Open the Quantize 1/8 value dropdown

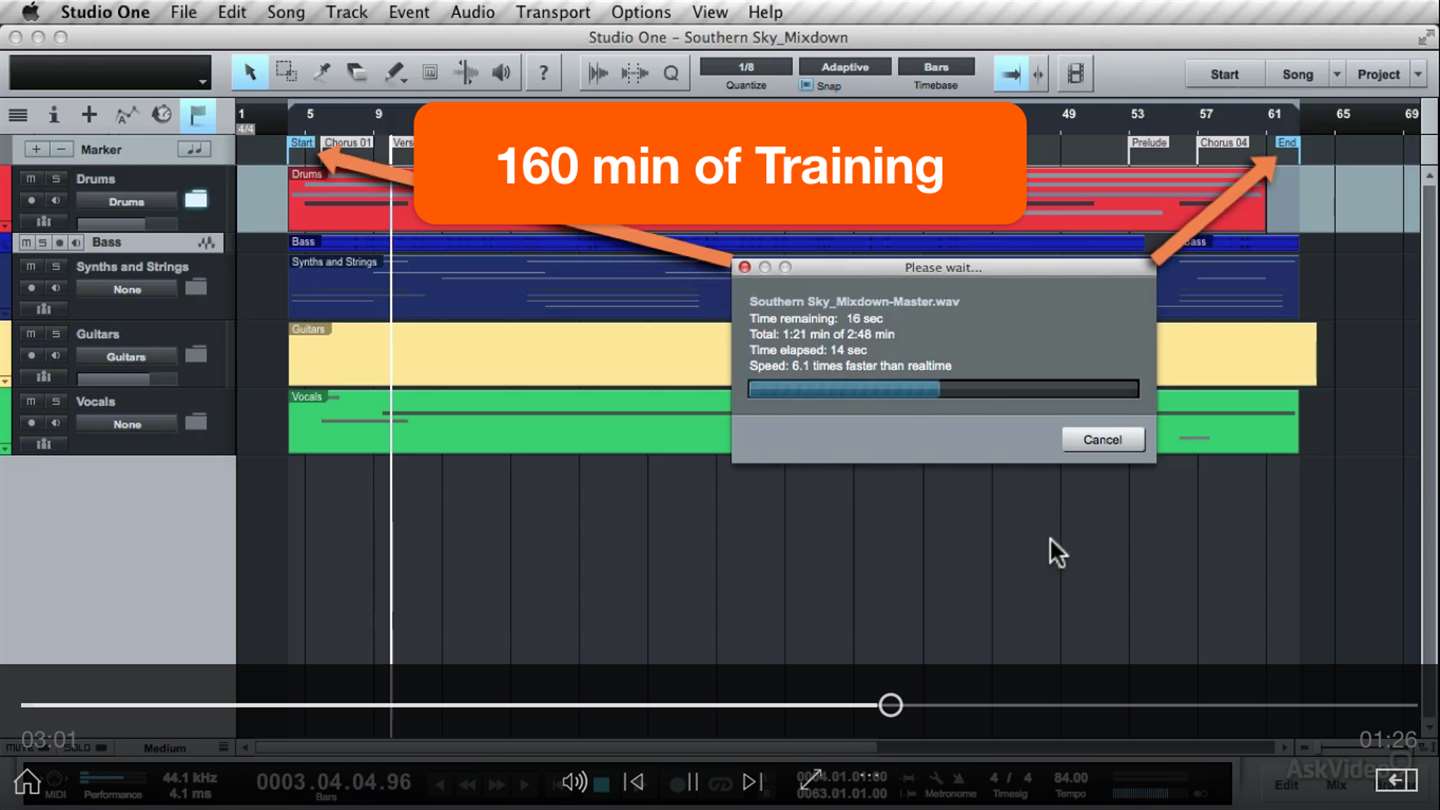coord(746,67)
